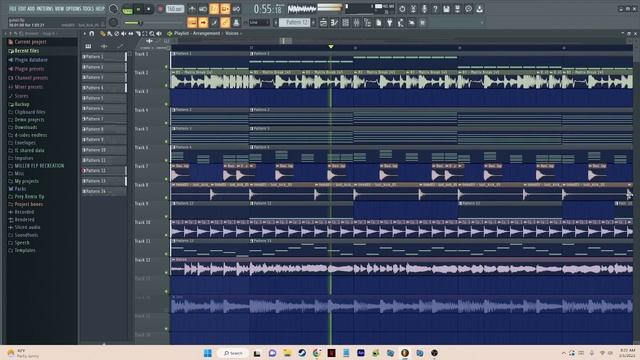Click the taskbar Search box
Screen dimensions: 640x360
click(233, 353)
